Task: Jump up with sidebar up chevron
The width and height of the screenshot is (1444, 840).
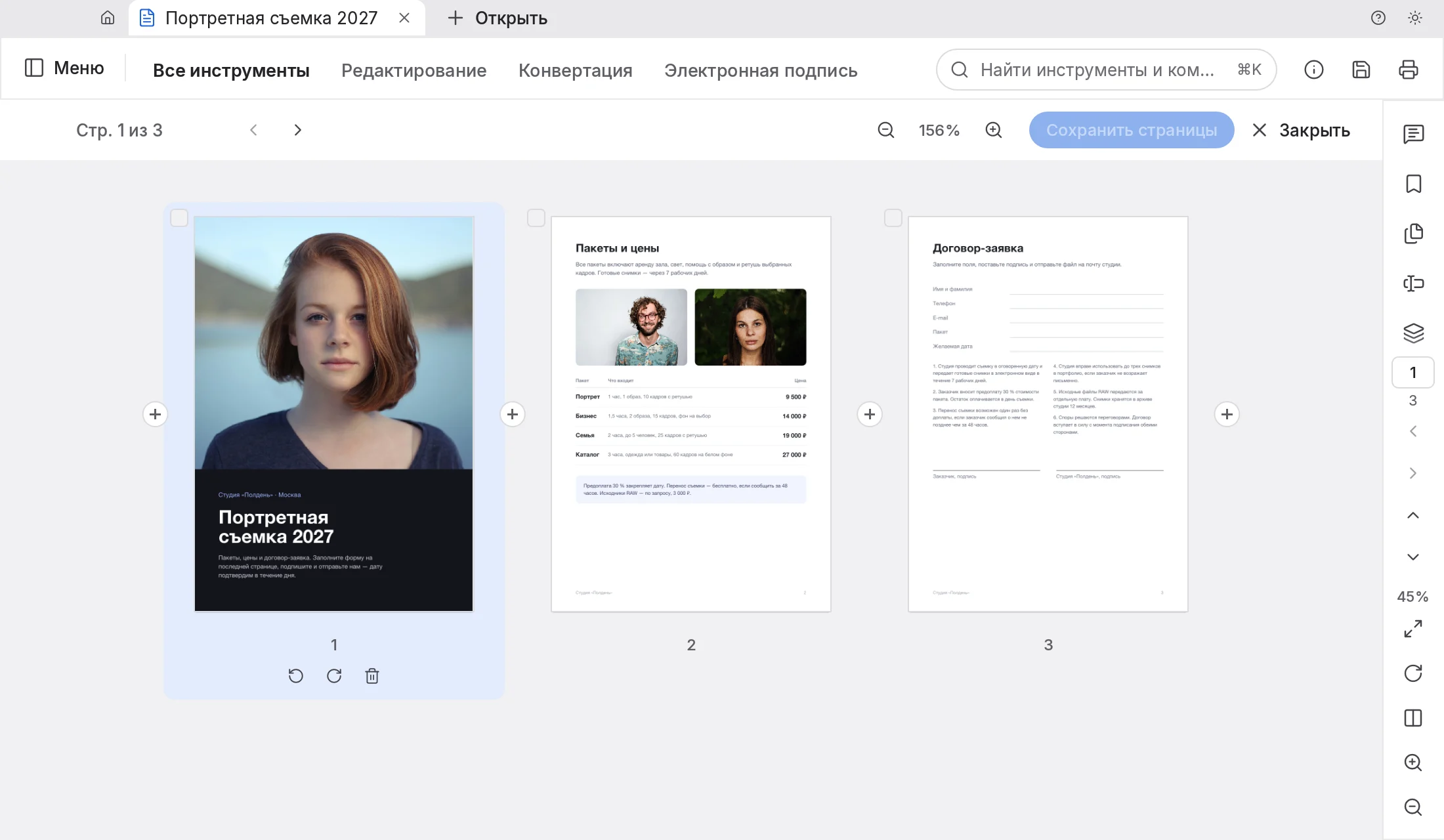Action: click(x=1413, y=515)
